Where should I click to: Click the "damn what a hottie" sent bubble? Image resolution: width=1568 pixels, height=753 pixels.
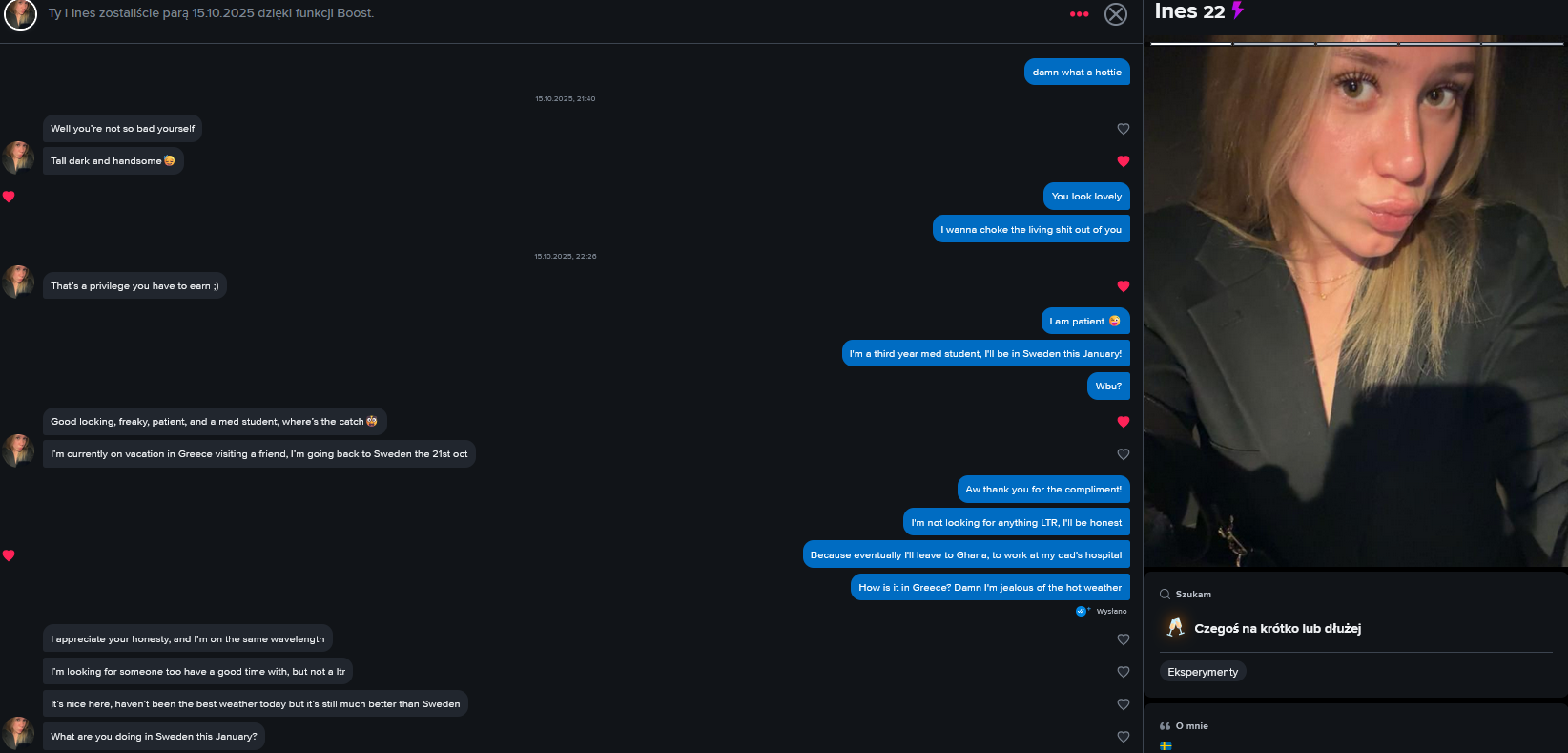[x=1077, y=72]
